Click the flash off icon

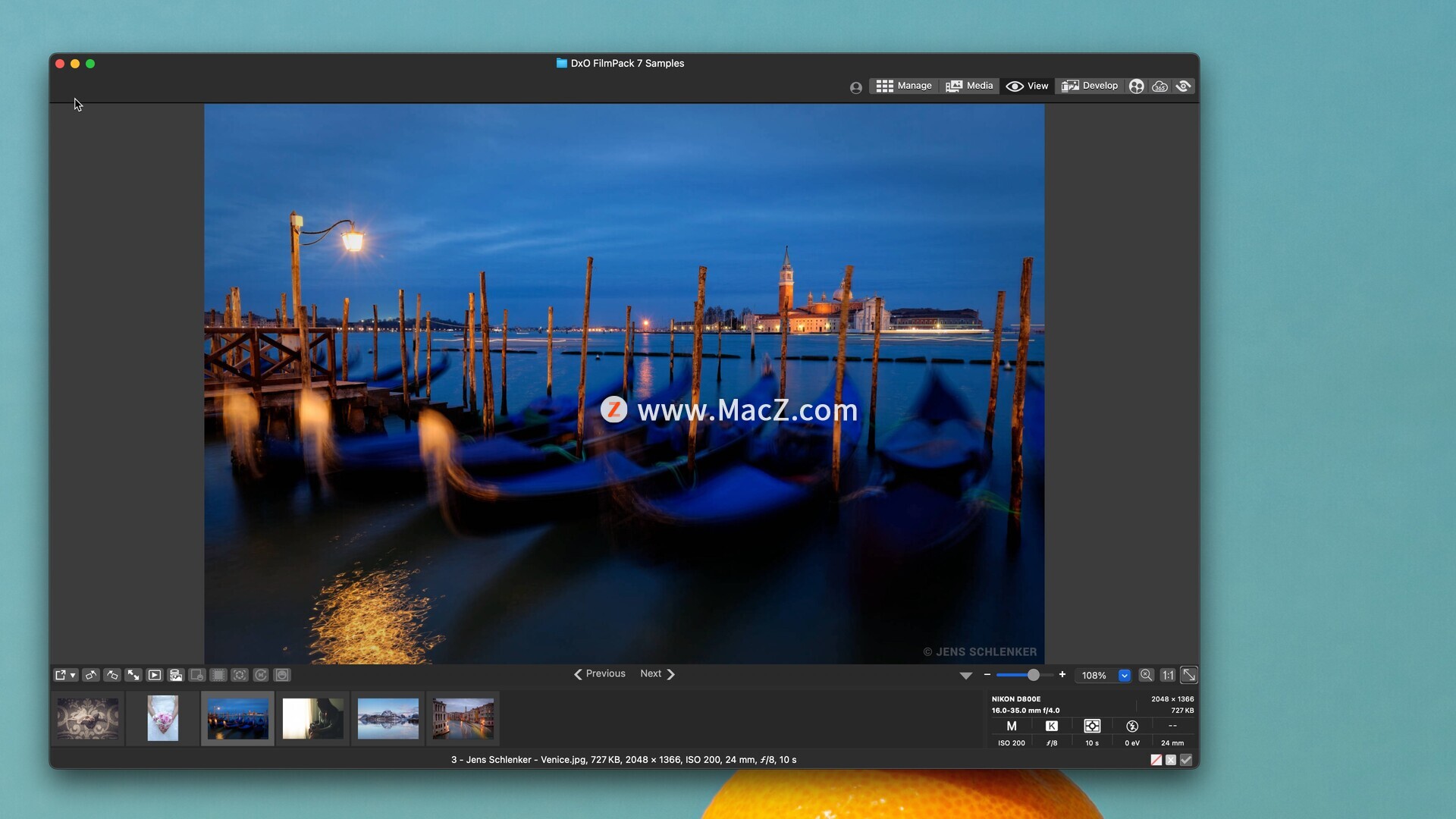(1132, 726)
